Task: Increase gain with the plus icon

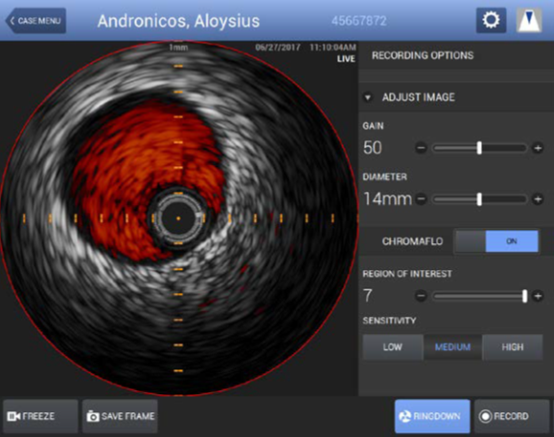Action: pyautogui.click(x=538, y=148)
